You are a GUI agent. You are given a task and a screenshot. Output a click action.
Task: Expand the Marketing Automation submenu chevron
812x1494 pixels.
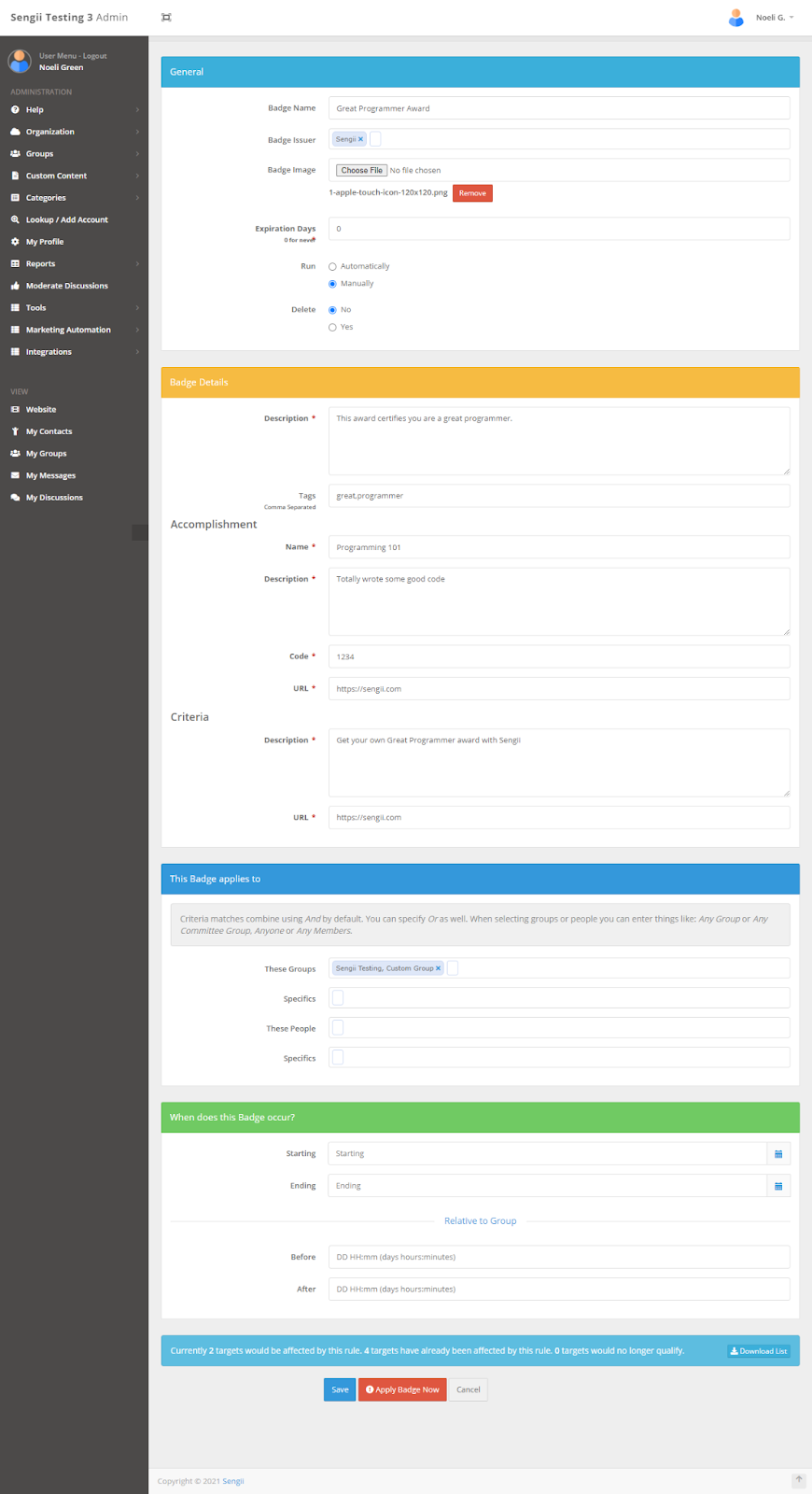(x=137, y=330)
